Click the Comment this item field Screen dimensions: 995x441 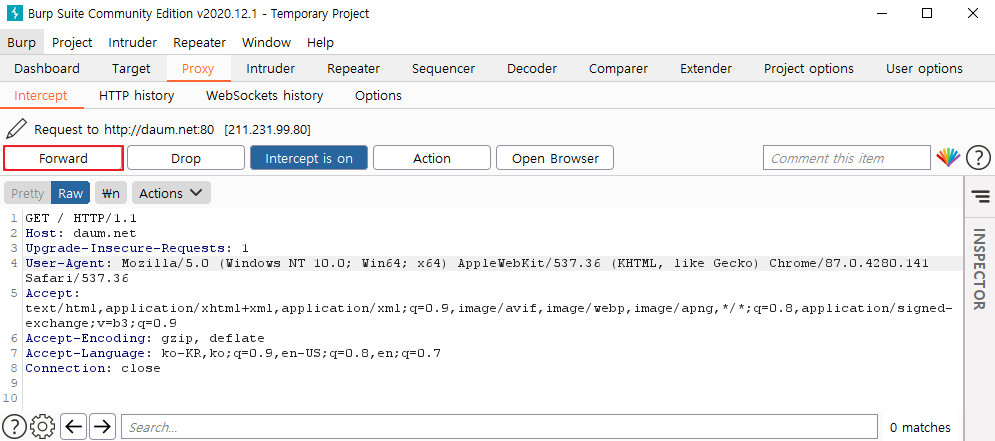(847, 158)
